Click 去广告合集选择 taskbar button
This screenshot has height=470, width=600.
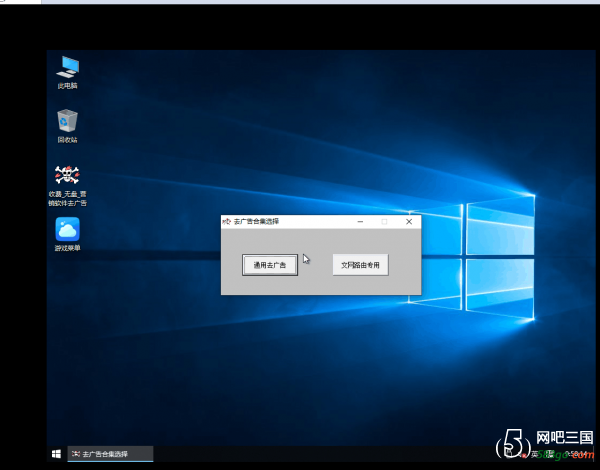click(x=110, y=454)
